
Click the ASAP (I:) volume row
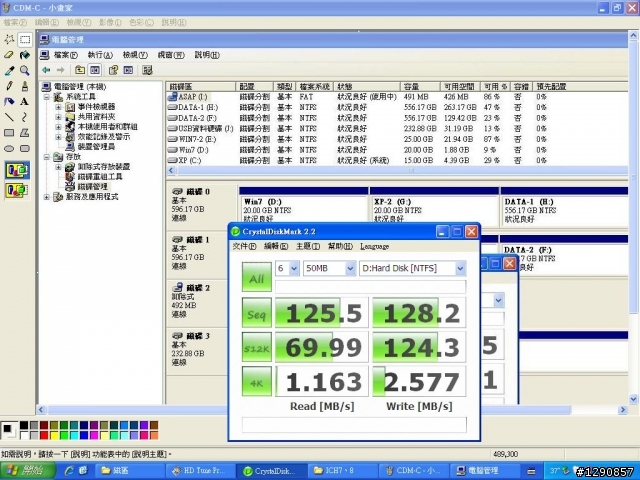[x=397, y=97]
